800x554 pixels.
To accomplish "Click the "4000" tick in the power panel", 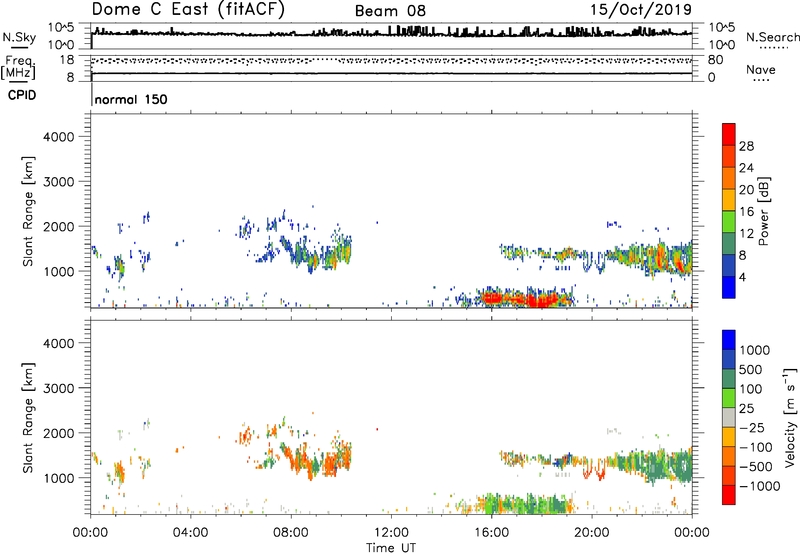I will 59,137.
